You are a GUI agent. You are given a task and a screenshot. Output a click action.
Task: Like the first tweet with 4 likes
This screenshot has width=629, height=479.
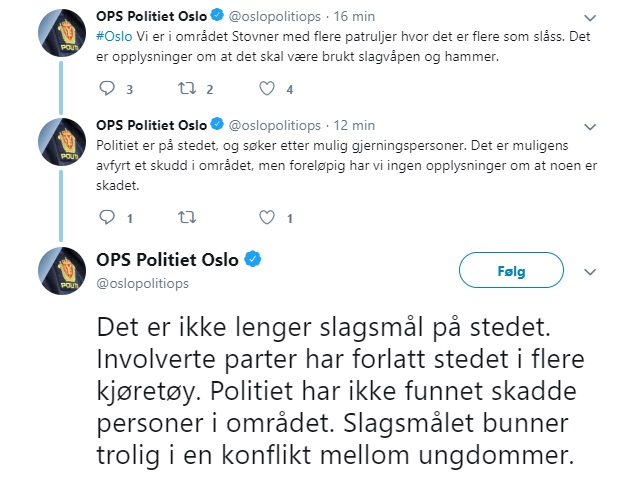click(x=266, y=89)
